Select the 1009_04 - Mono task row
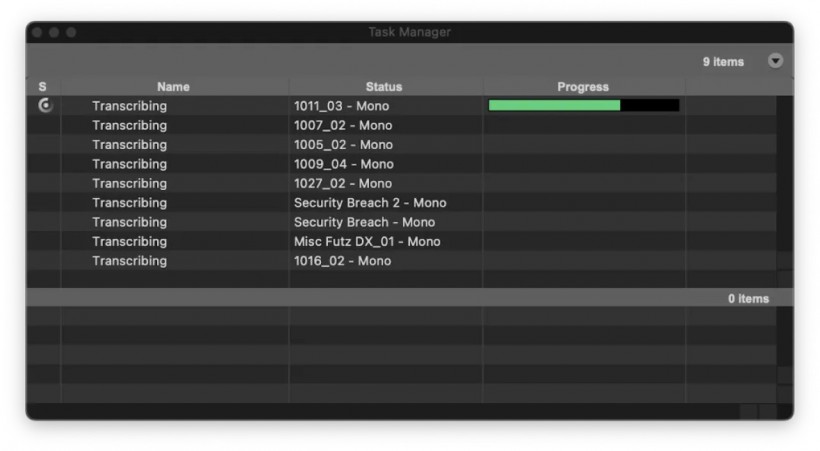The image size is (820, 451). pos(402,164)
